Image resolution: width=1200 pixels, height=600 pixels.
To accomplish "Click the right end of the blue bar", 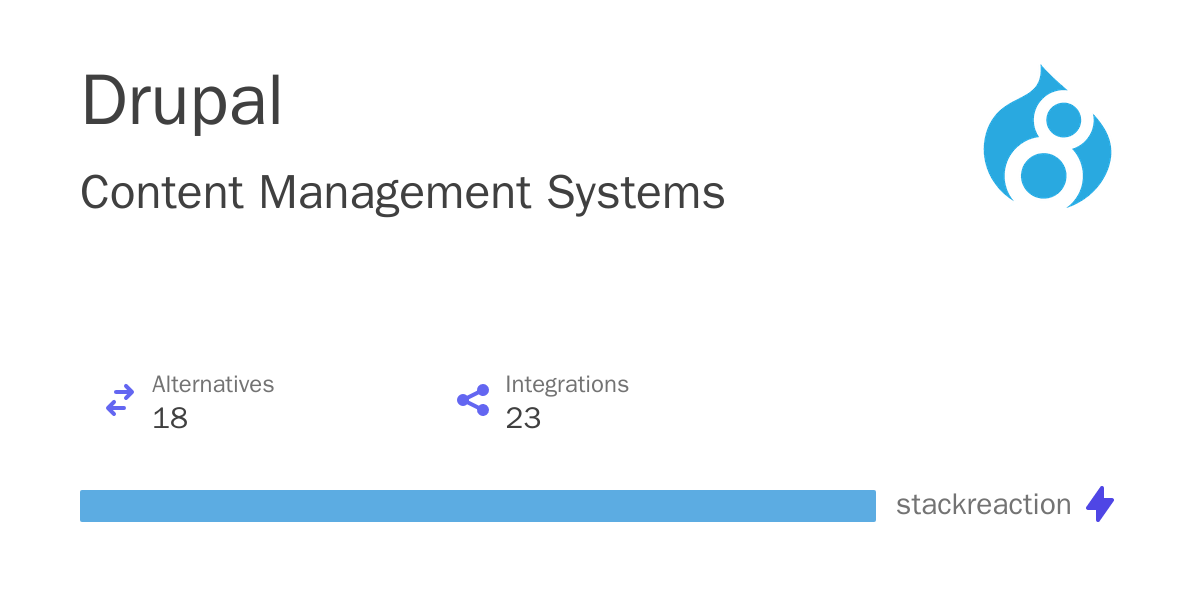I will point(868,506).
